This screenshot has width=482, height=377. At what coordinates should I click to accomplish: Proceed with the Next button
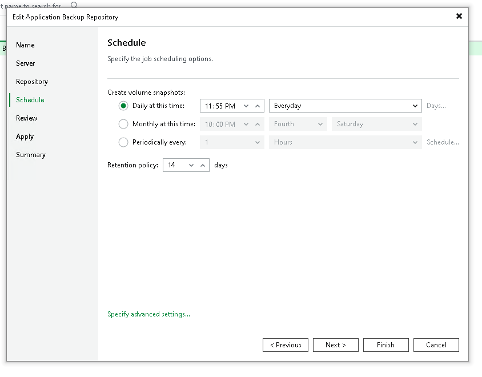click(x=336, y=345)
